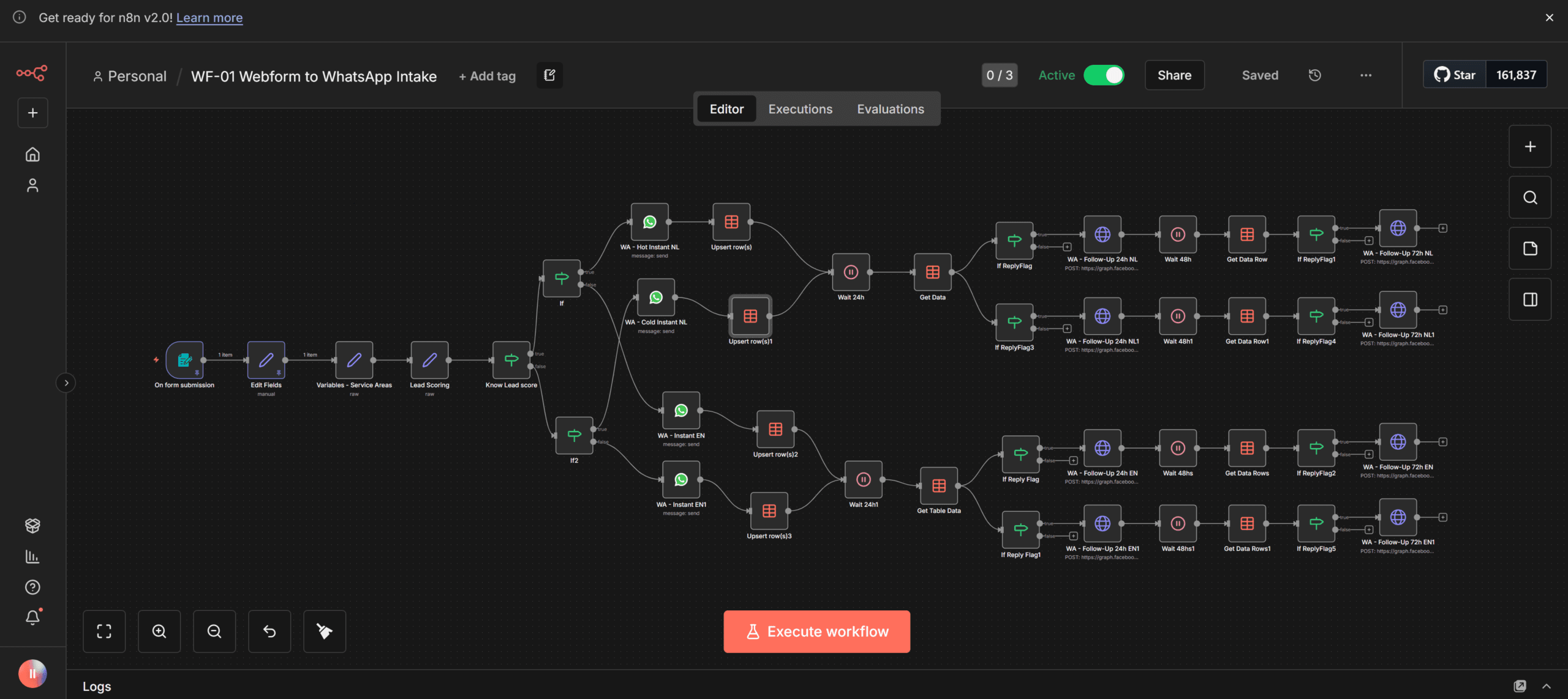
Task: Select the 'On form submission' node
Action: tap(184, 361)
